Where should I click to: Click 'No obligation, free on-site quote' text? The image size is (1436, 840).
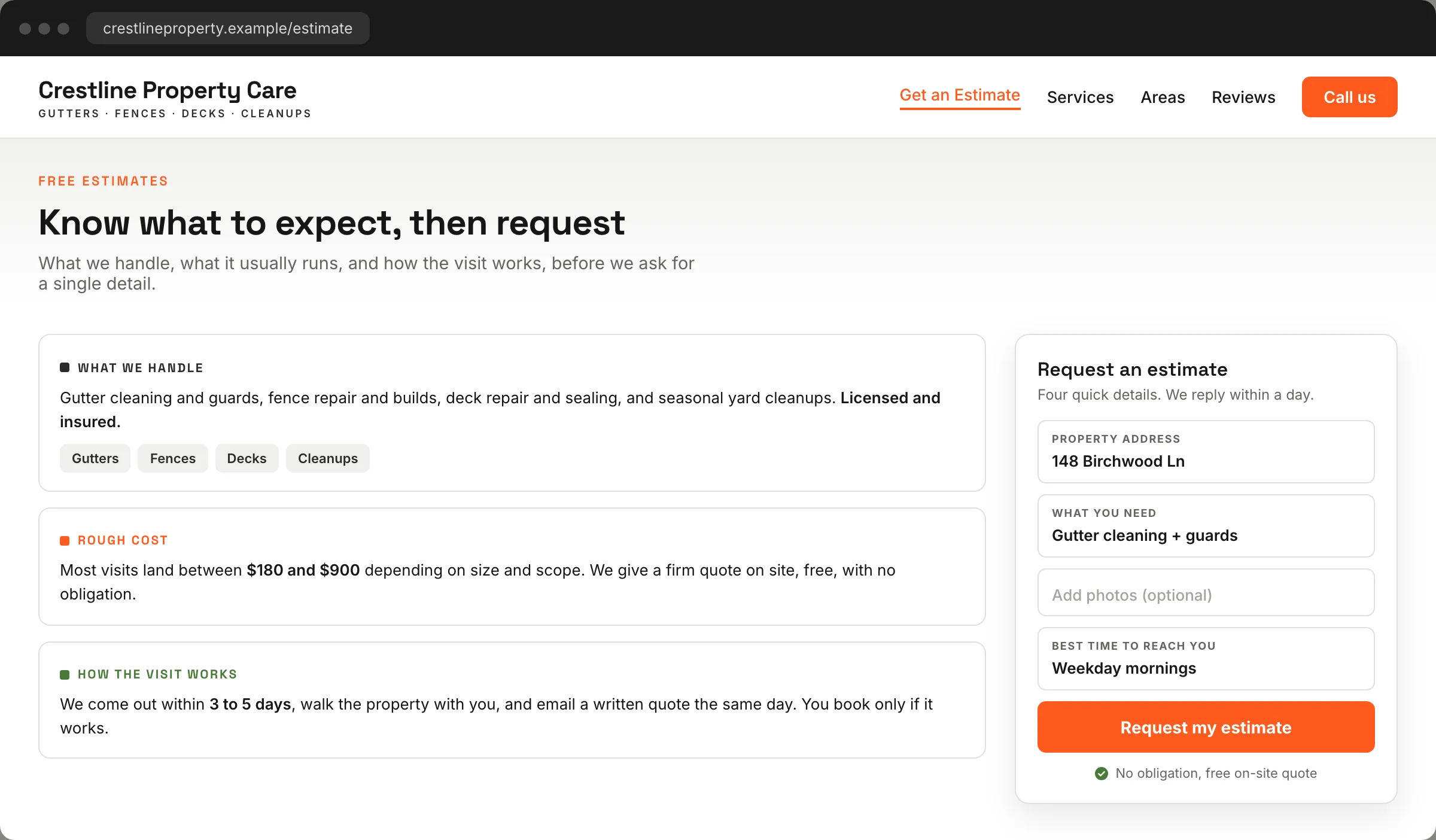[1216, 774]
